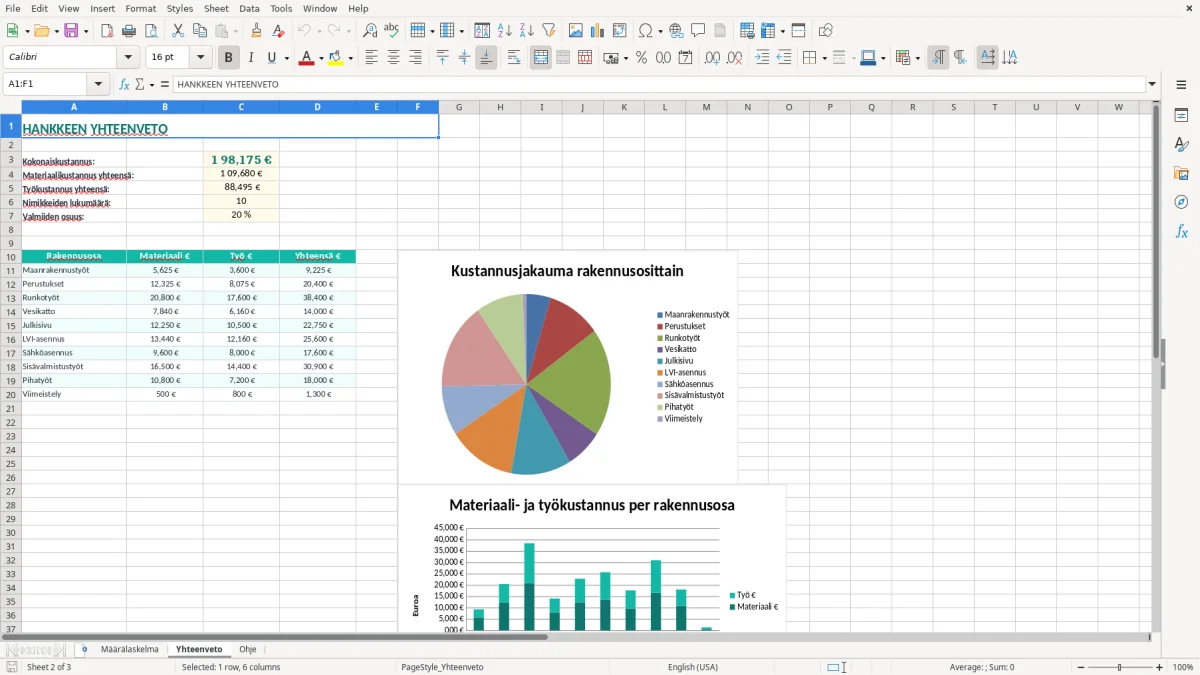Click the 100% zoom level
This screenshot has height=675, width=1200.
pyautogui.click(x=1183, y=667)
